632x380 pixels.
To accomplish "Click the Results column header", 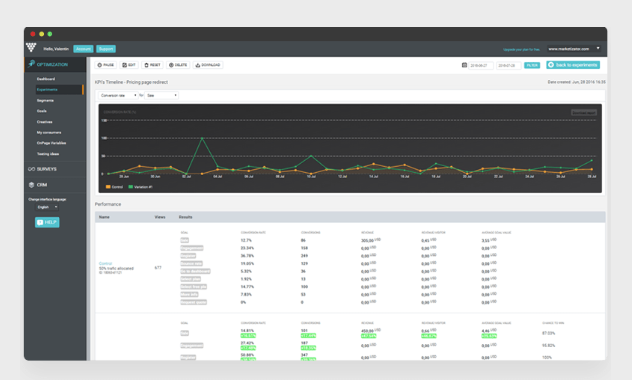I will pos(185,217).
